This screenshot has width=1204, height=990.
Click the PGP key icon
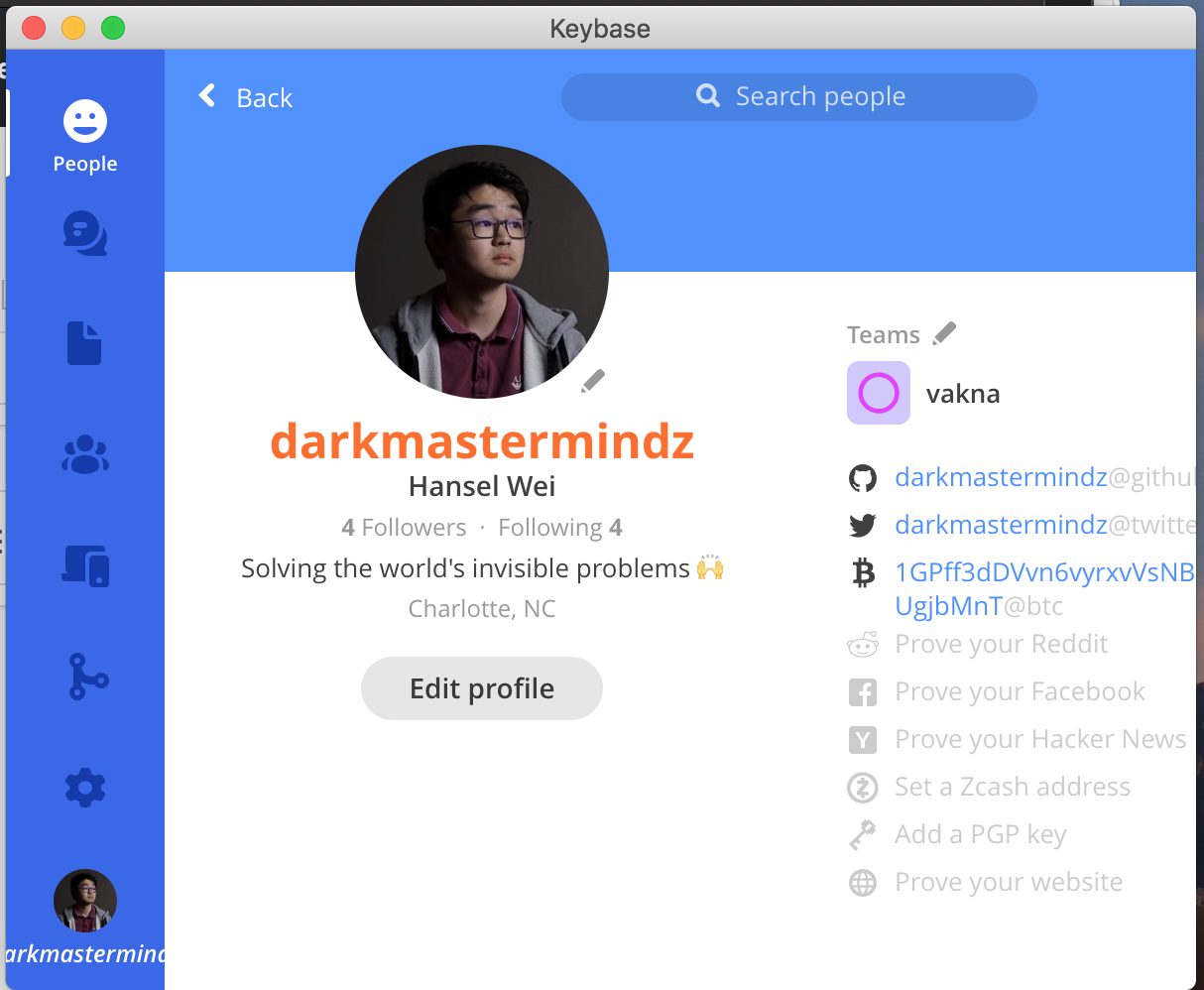coord(863,835)
